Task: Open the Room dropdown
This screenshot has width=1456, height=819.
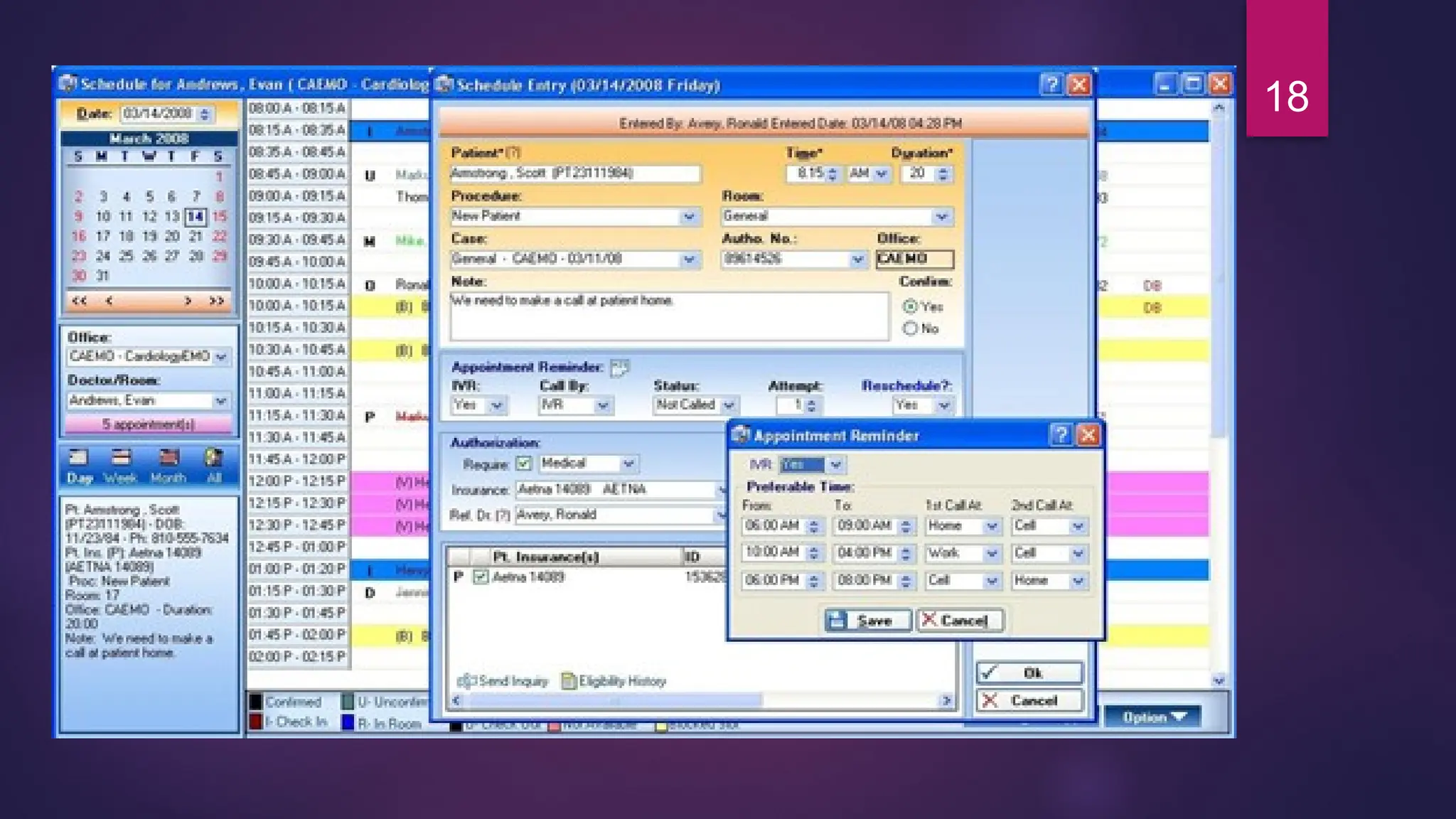Action: [941, 217]
